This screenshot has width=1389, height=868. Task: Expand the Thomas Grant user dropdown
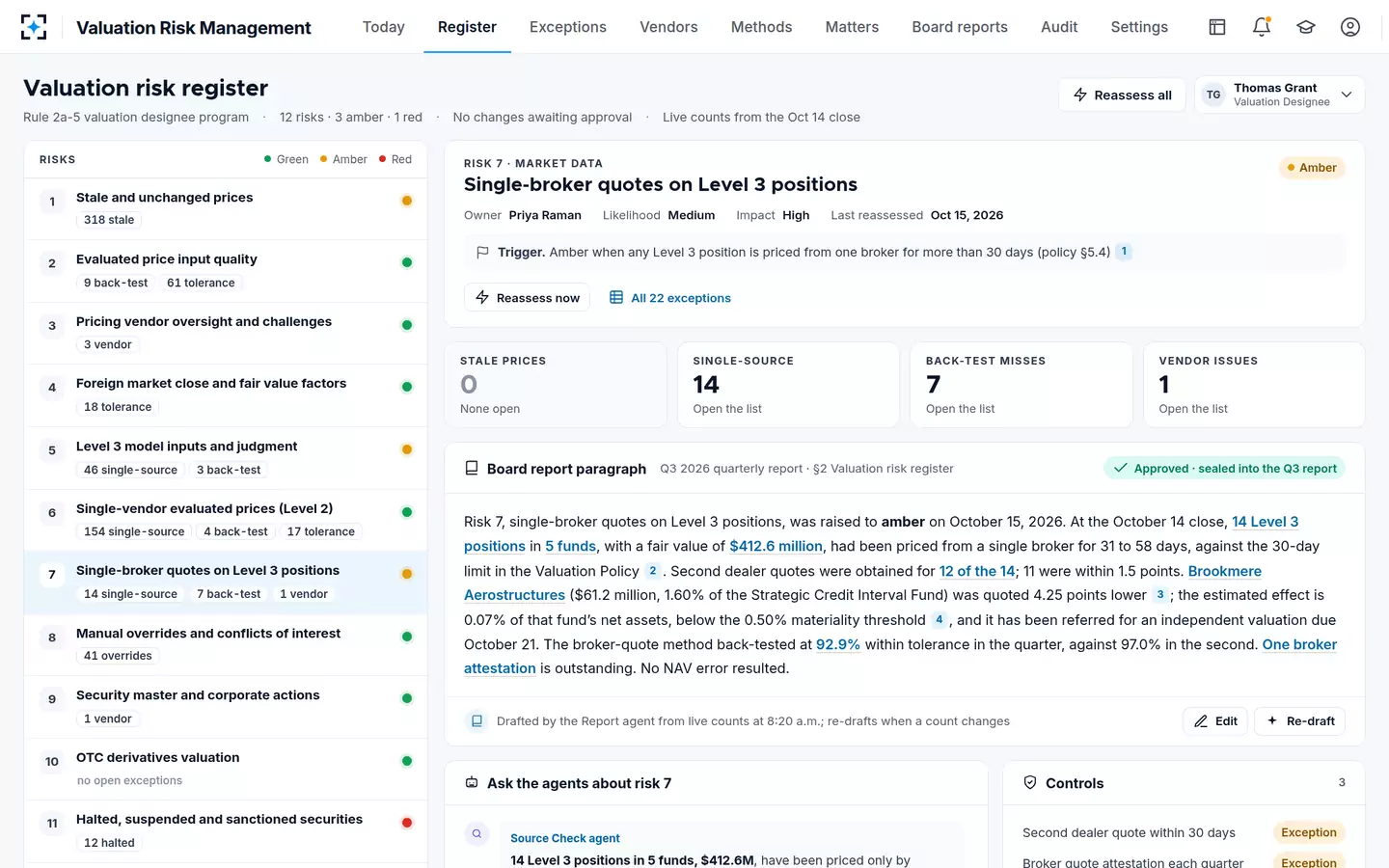(x=1279, y=95)
